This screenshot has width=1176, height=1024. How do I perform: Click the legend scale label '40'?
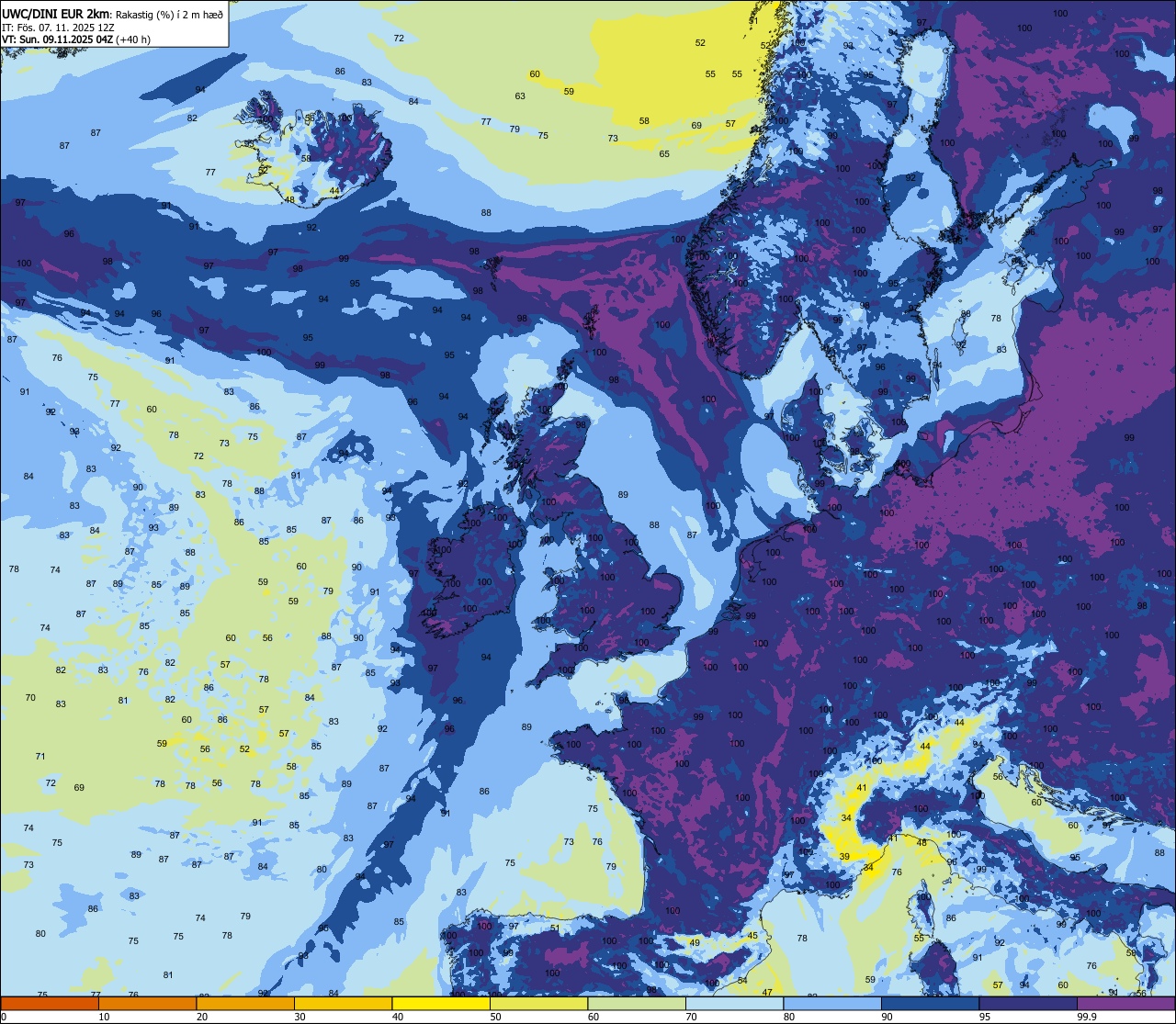click(x=398, y=1017)
